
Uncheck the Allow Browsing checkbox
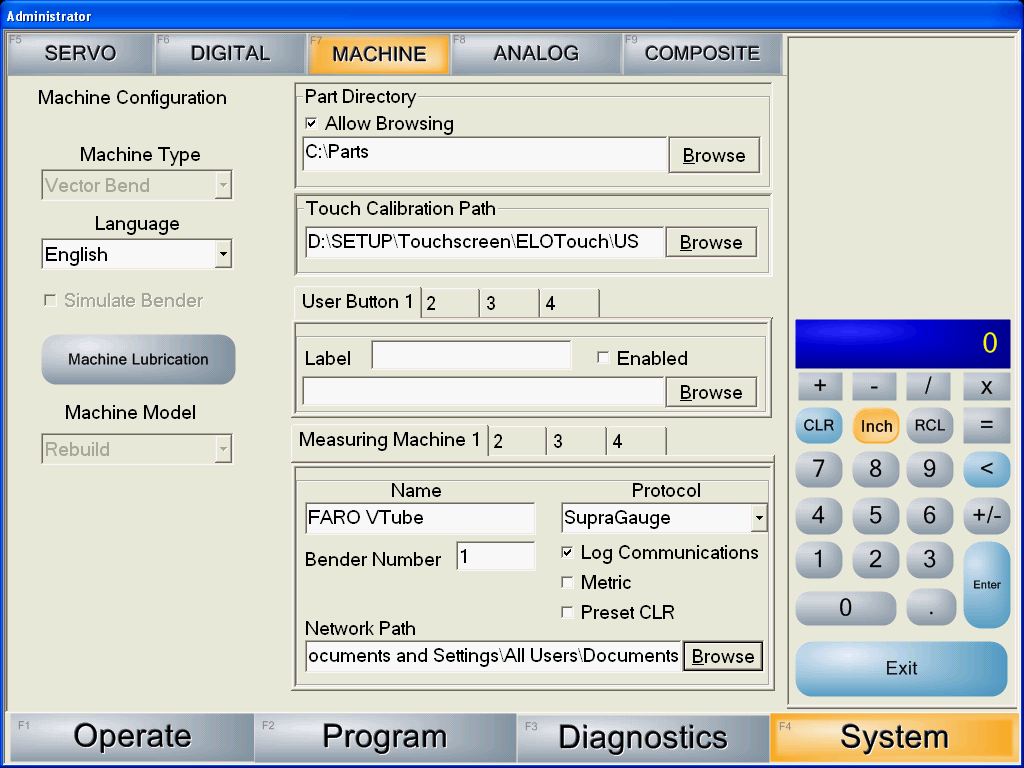coord(311,124)
